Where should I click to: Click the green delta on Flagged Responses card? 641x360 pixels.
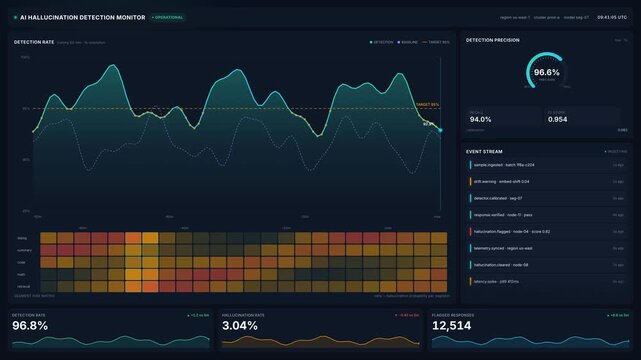coord(618,315)
